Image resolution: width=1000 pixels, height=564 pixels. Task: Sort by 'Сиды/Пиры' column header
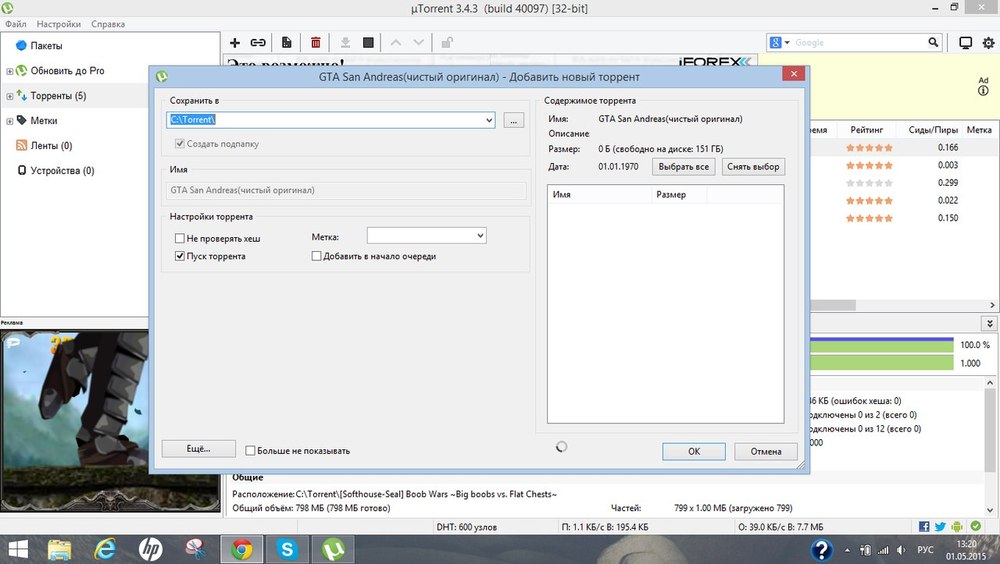[x=933, y=130]
